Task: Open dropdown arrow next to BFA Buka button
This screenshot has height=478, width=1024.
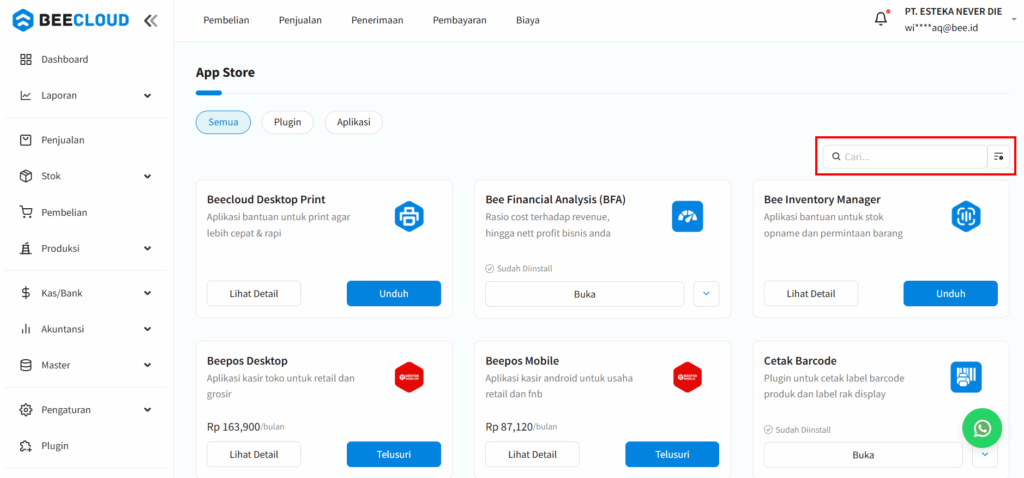Action: (706, 294)
